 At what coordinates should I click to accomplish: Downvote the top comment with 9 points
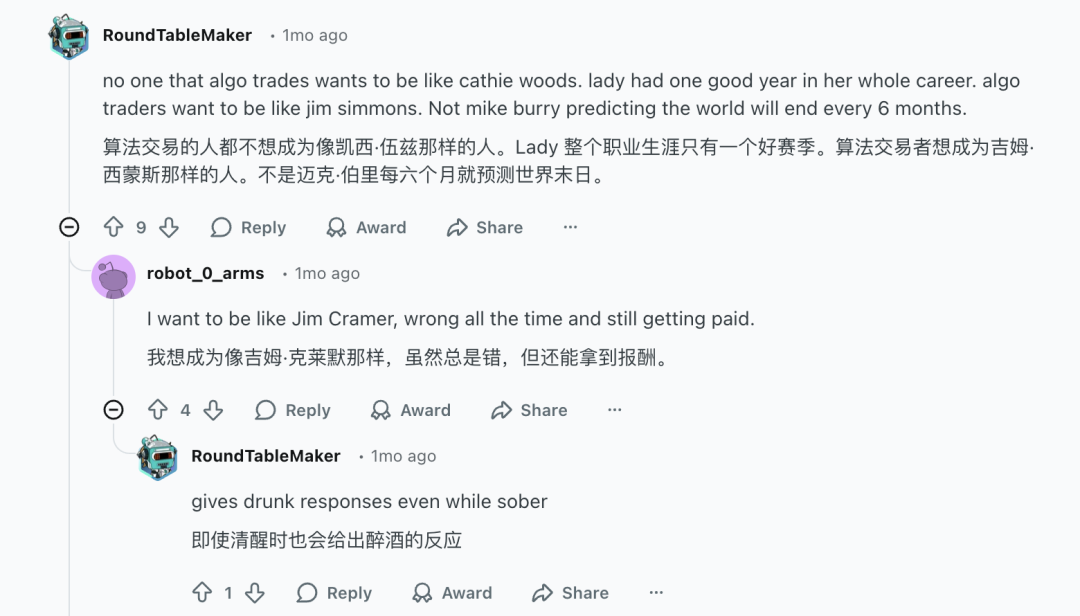pos(169,228)
